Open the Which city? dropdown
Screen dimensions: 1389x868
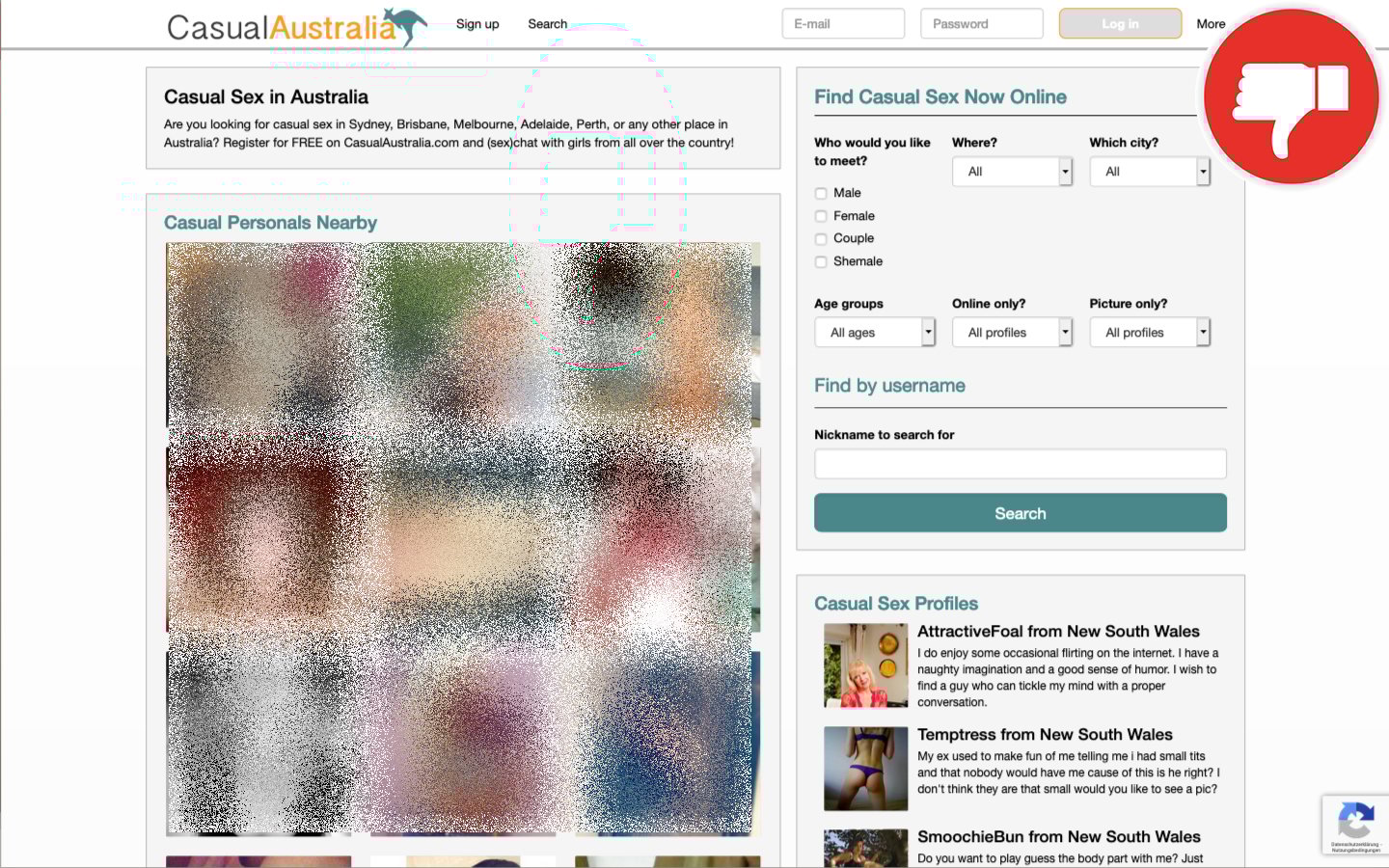(x=1150, y=172)
